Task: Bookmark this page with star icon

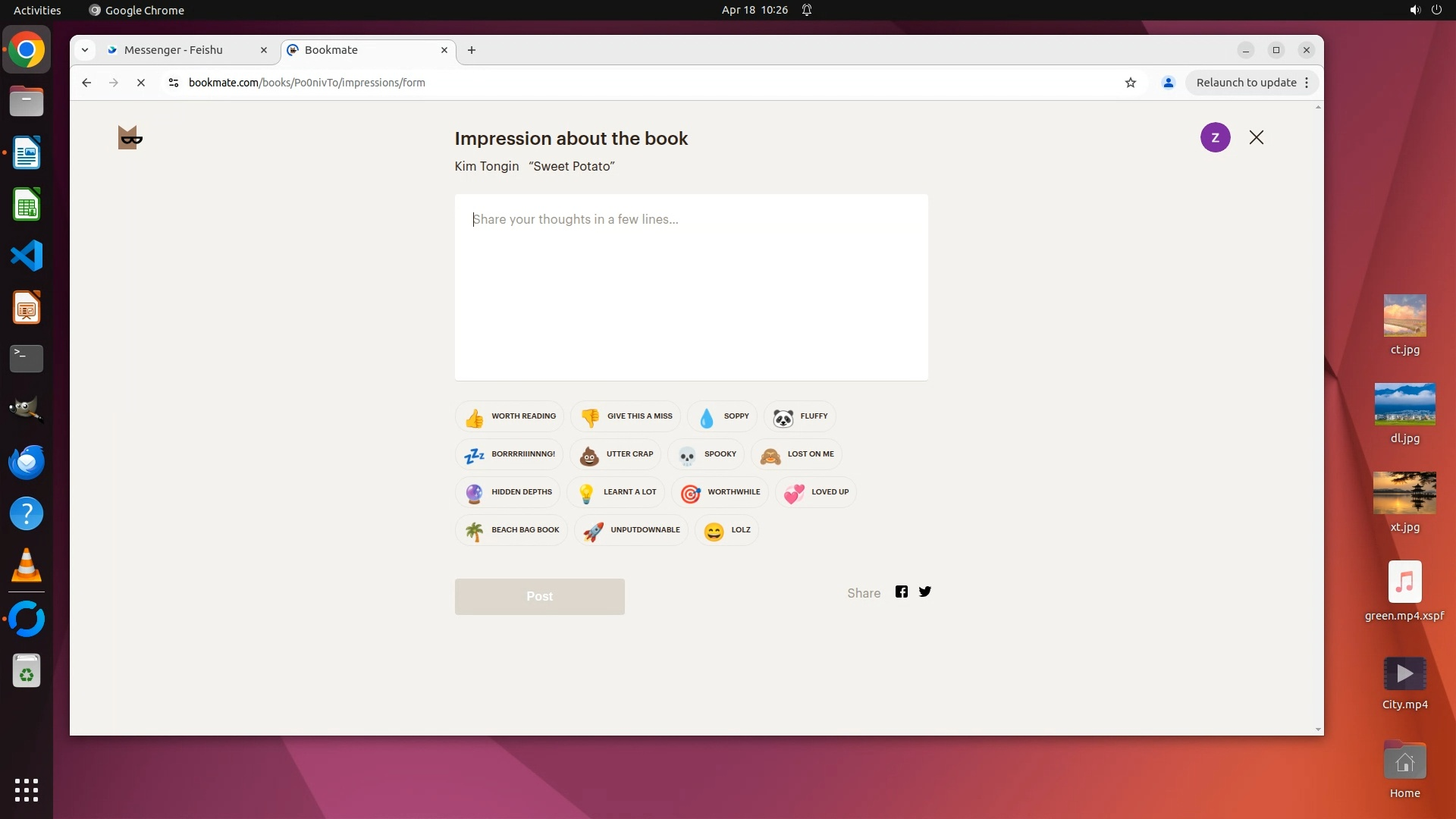Action: pos(1131,83)
